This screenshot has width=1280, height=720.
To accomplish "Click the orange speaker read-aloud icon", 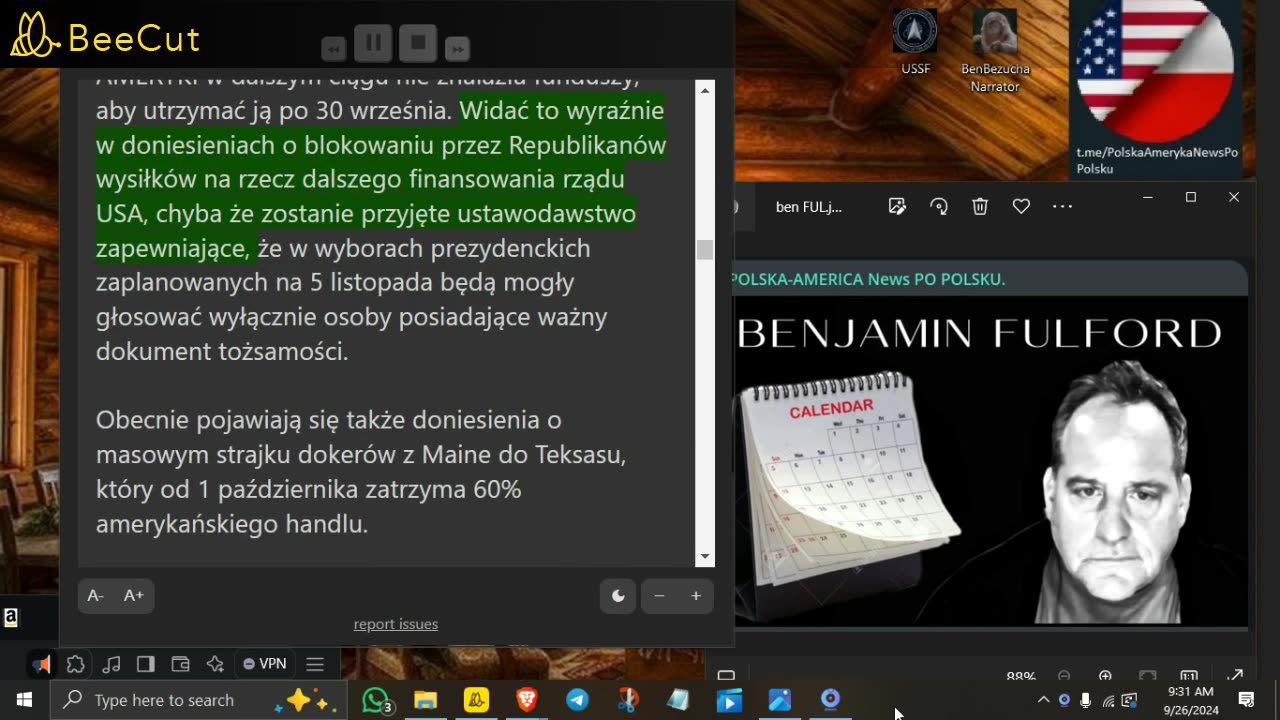I will 41,664.
